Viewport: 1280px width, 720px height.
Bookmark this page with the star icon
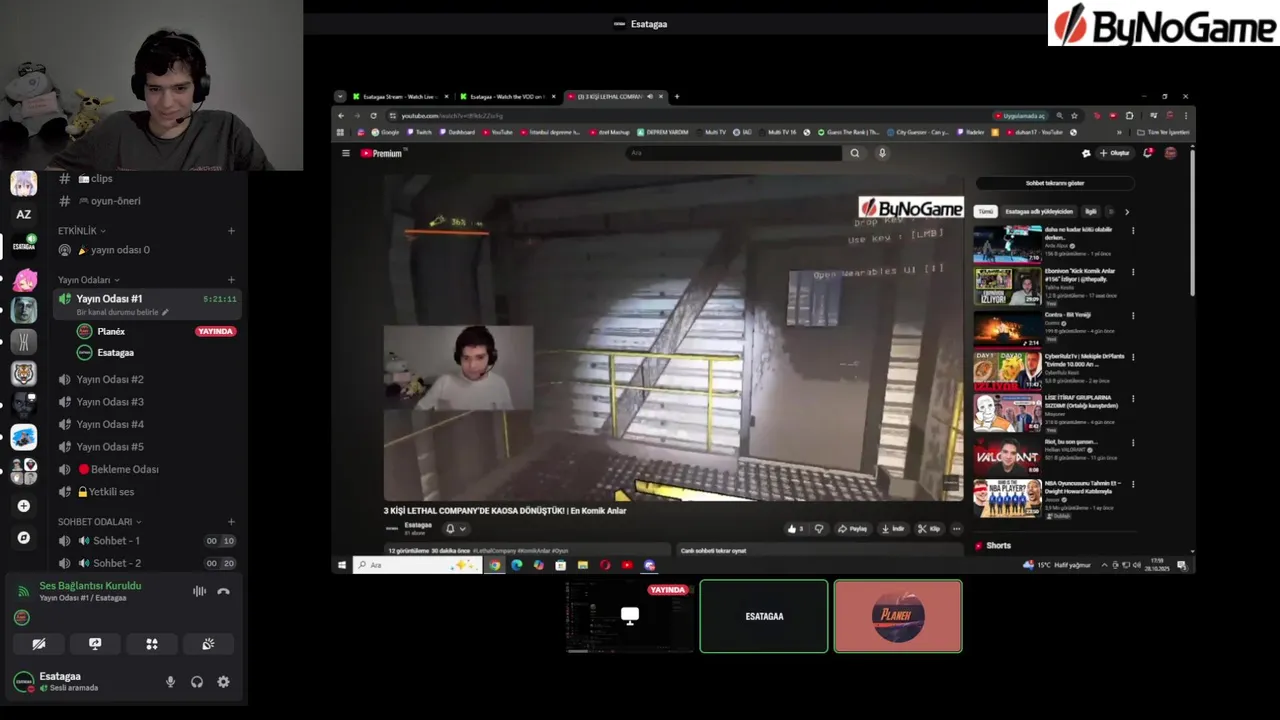point(1074,116)
